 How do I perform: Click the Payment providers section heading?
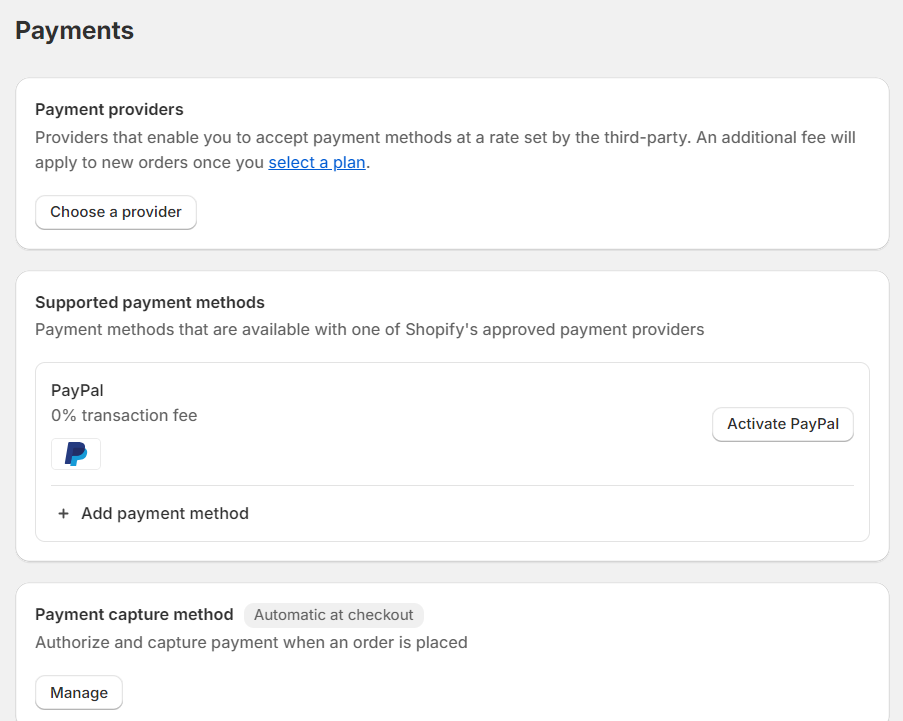109,109
